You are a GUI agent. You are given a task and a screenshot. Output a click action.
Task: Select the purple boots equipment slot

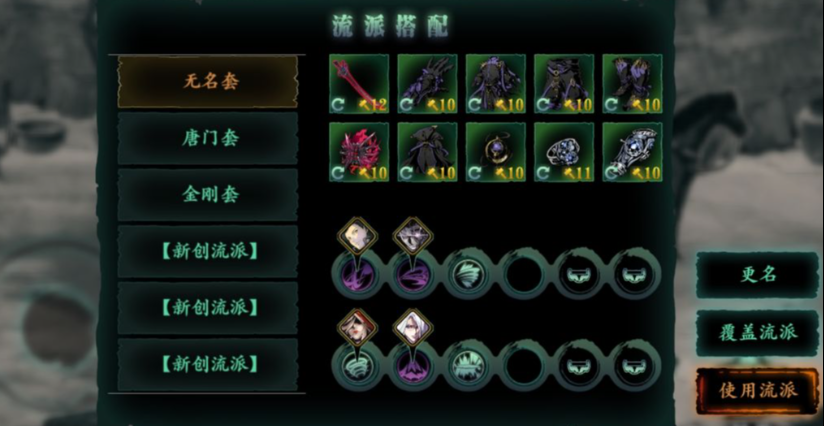click(632, 84)
